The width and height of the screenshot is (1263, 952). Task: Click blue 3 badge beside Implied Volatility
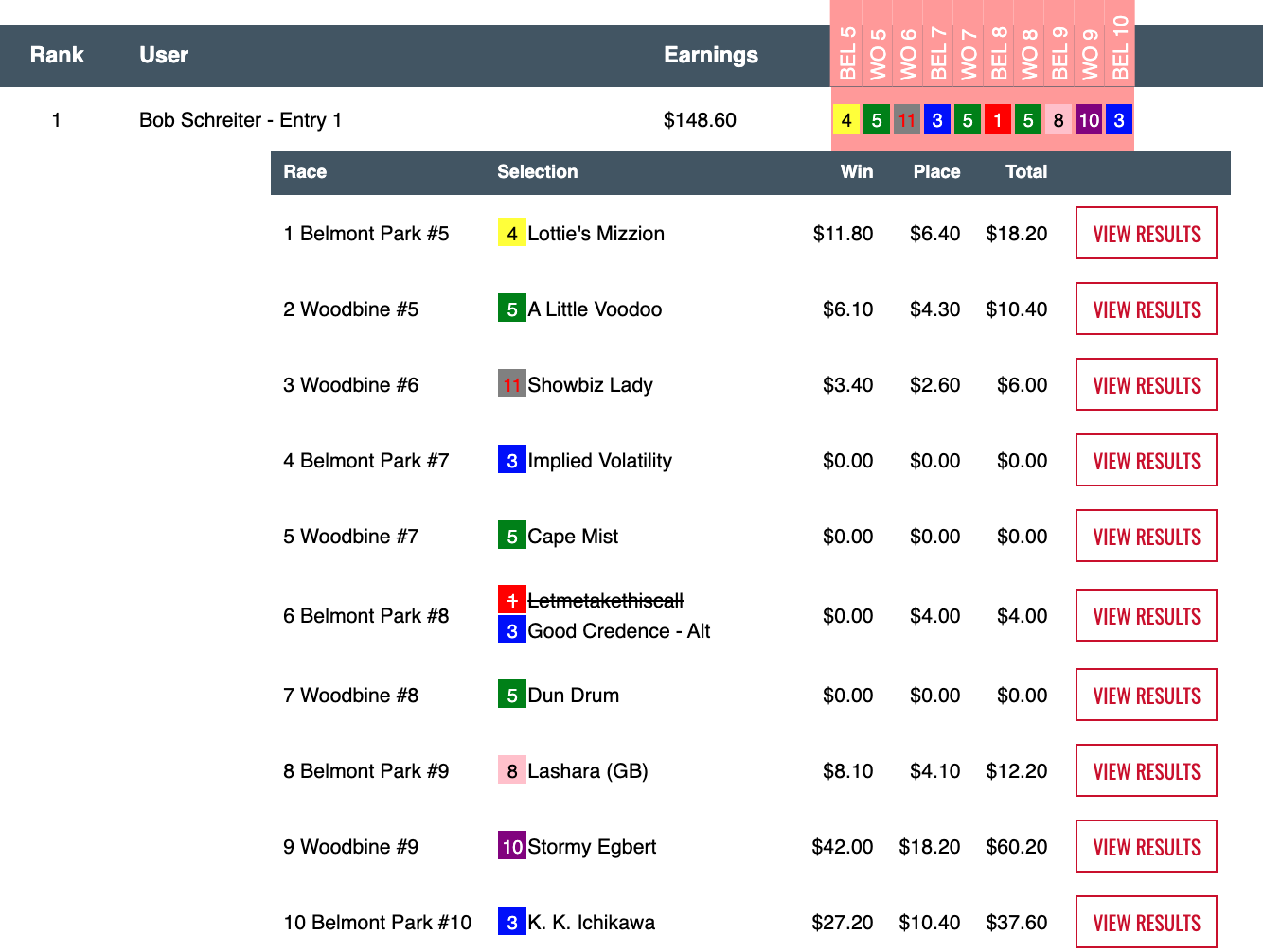(511, 460)
